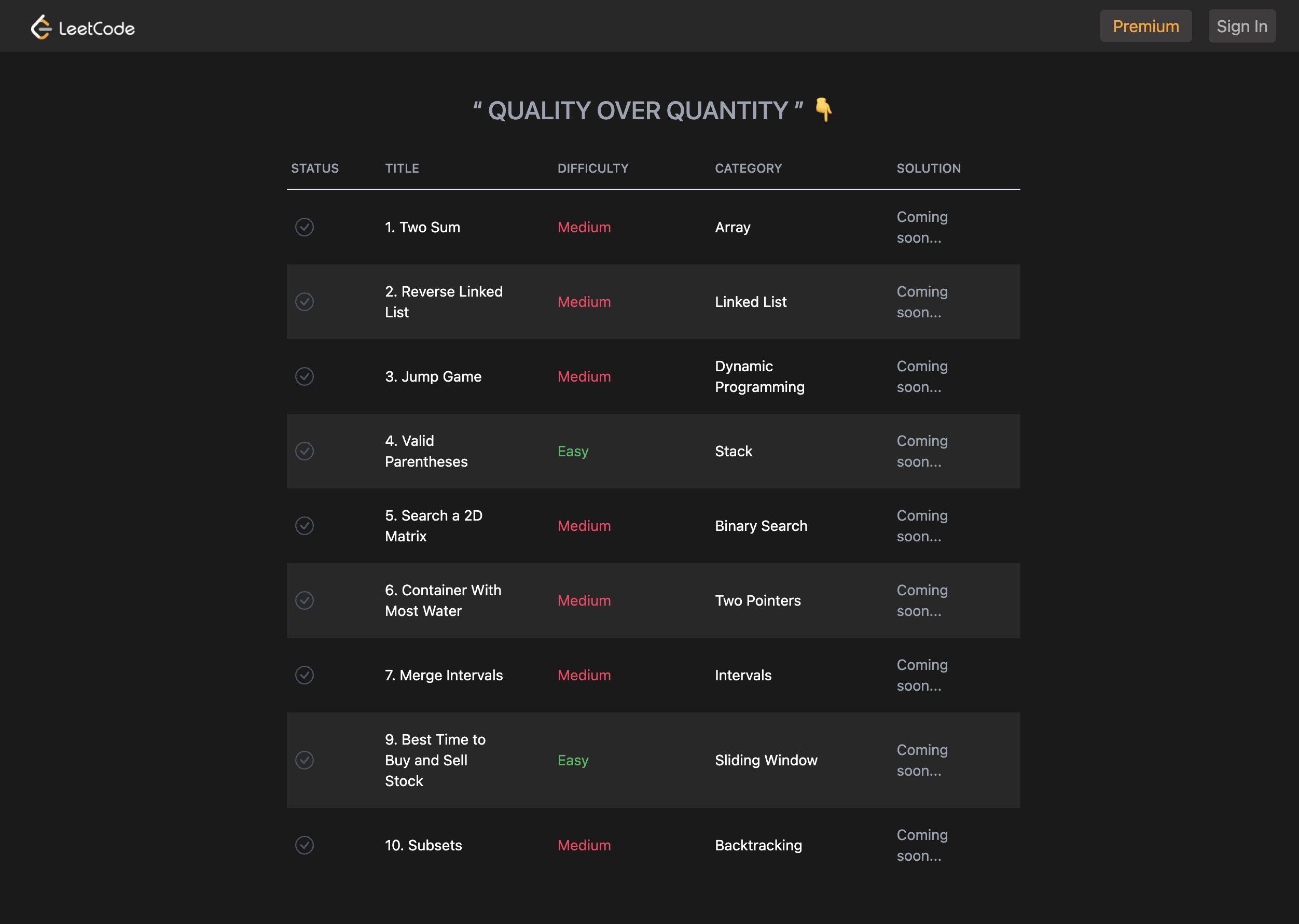Open the Jump Game problem
The width and height of the screenshot is (1299, 924).
pos(433,376)
